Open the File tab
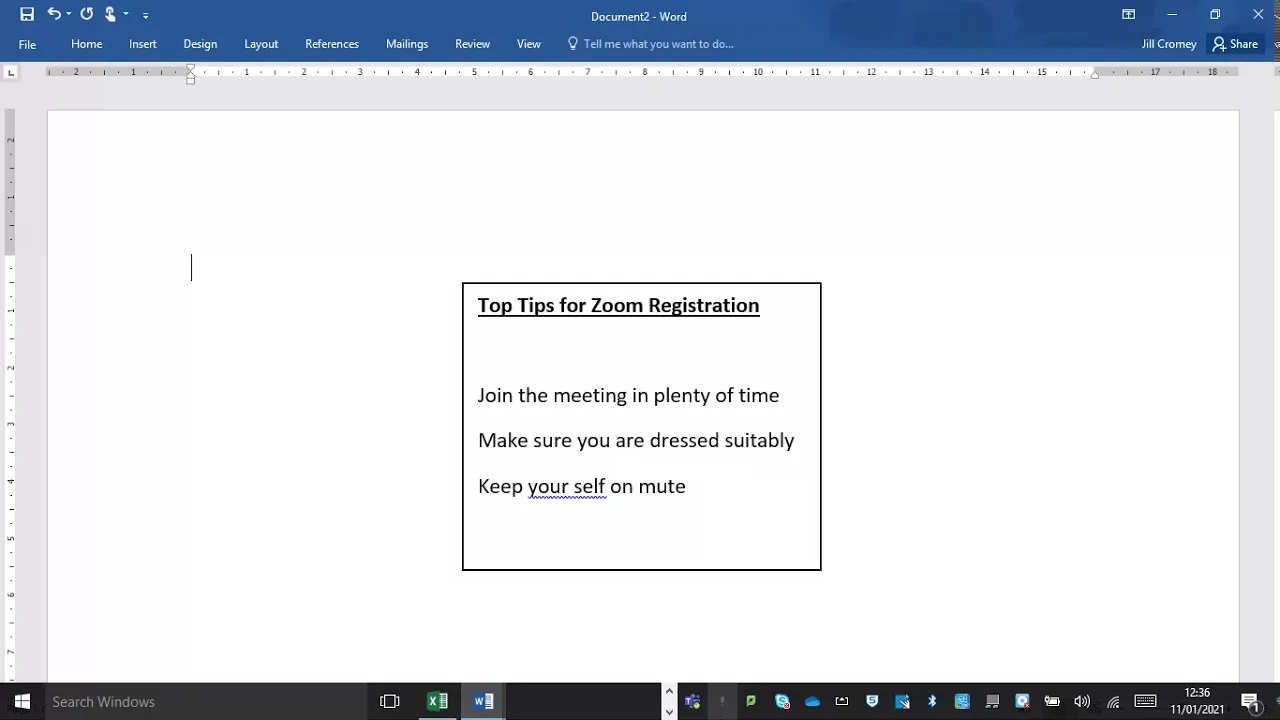This screenshot has height=720, width=1280. [27, 44]
